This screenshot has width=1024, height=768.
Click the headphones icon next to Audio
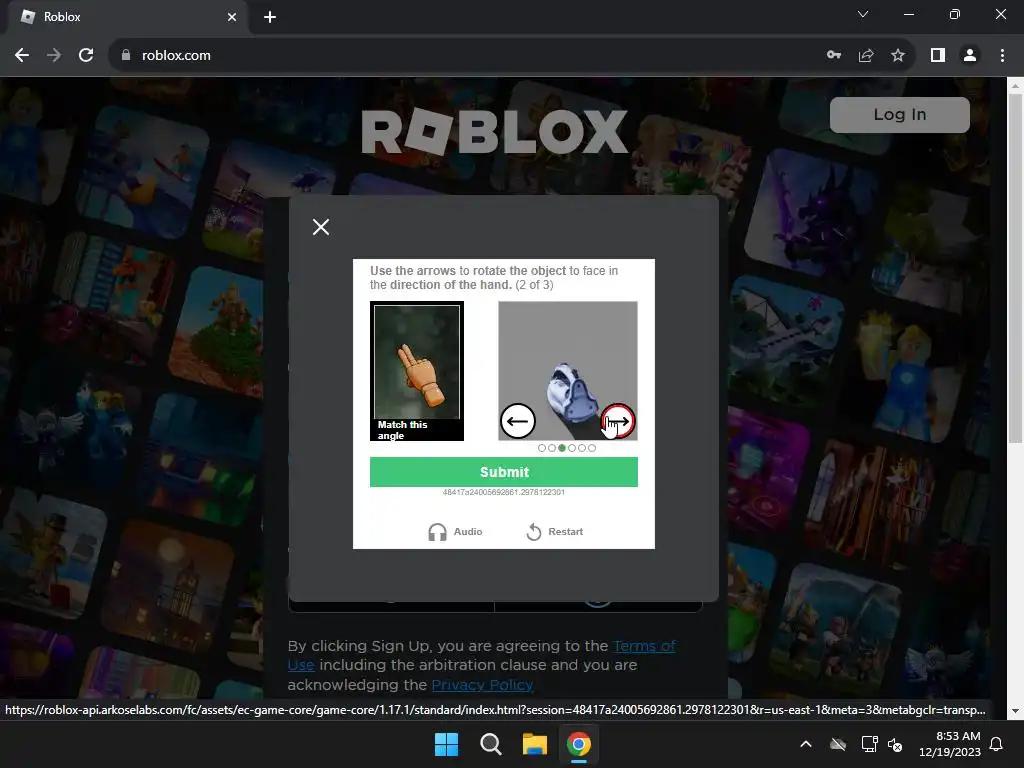(437, 532)
